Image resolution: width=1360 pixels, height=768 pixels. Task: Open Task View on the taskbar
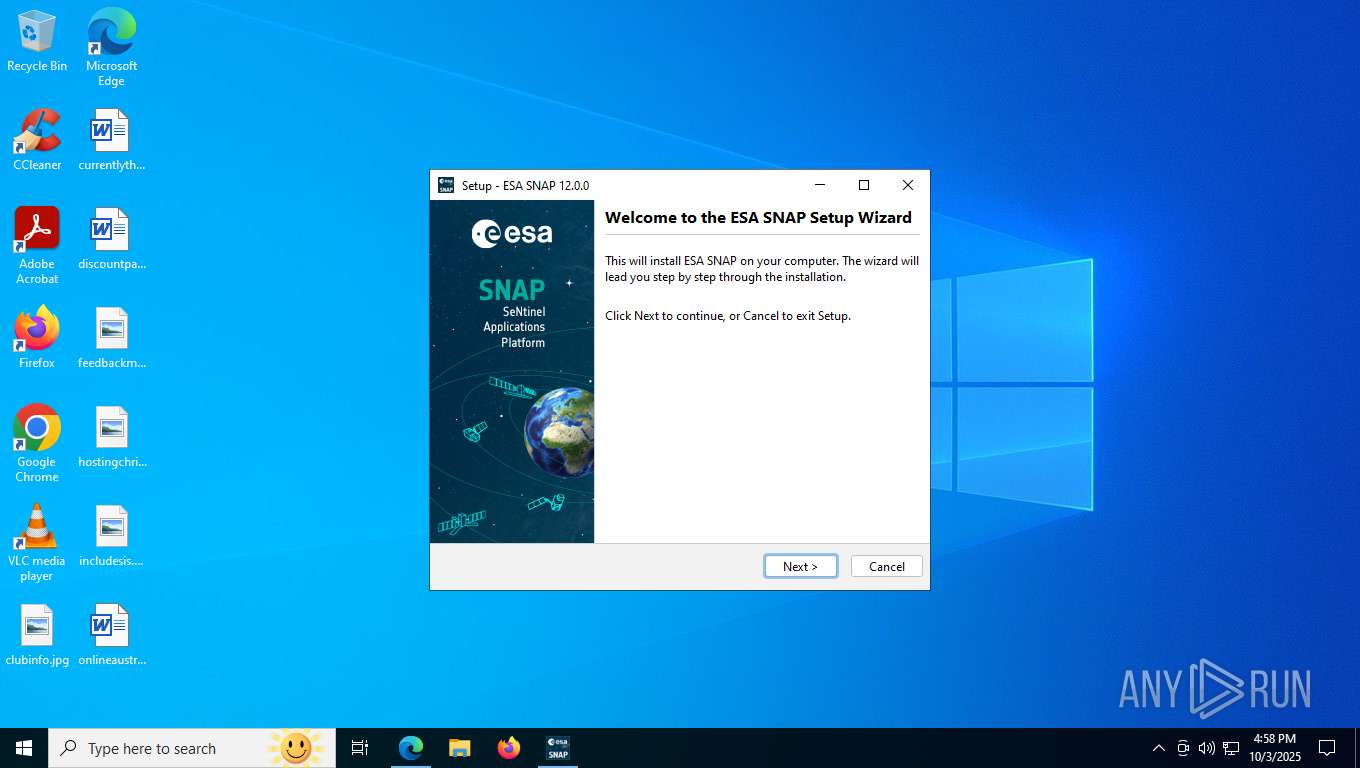pos(360,748)
